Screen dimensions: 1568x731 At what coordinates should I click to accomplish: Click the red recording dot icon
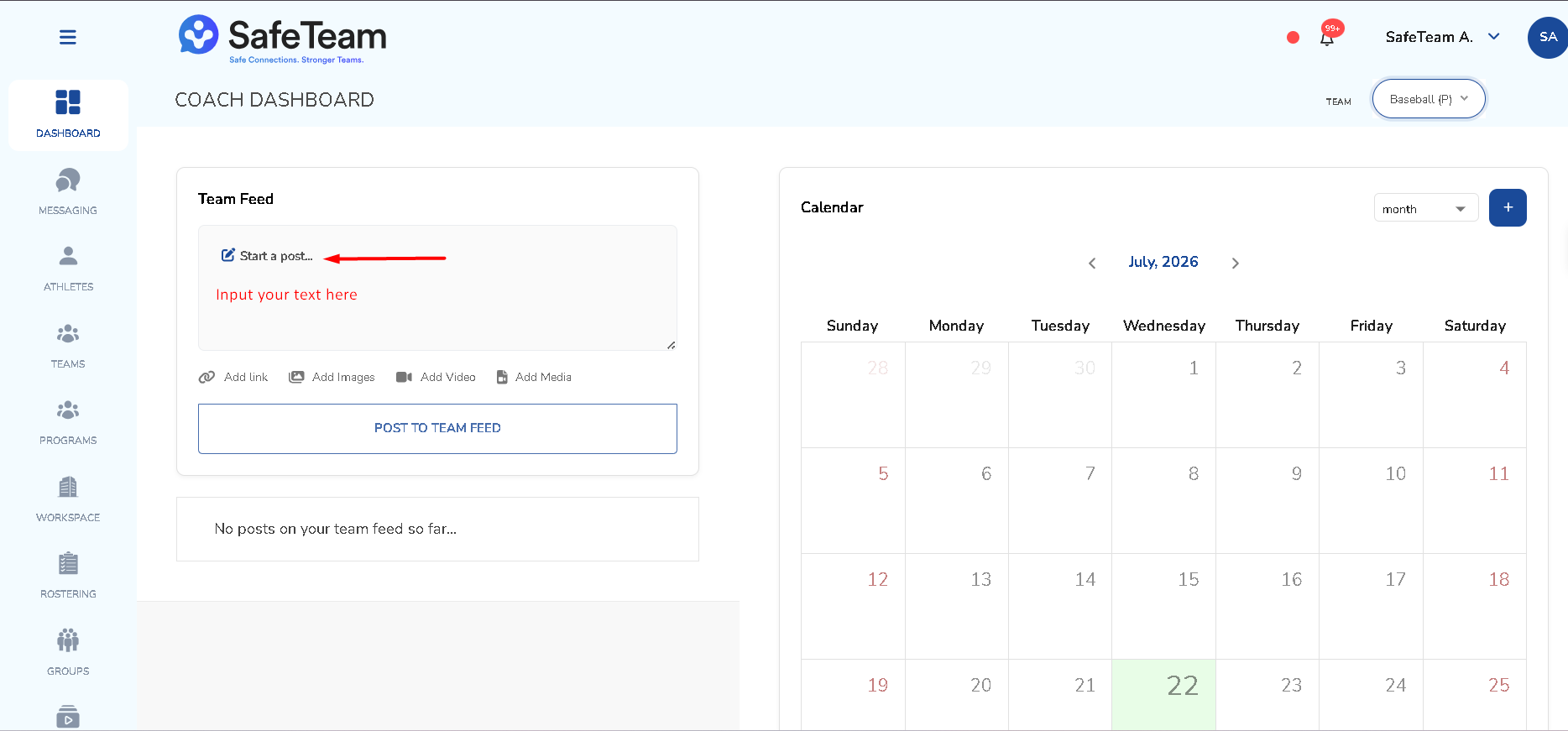pos(1293,37)
